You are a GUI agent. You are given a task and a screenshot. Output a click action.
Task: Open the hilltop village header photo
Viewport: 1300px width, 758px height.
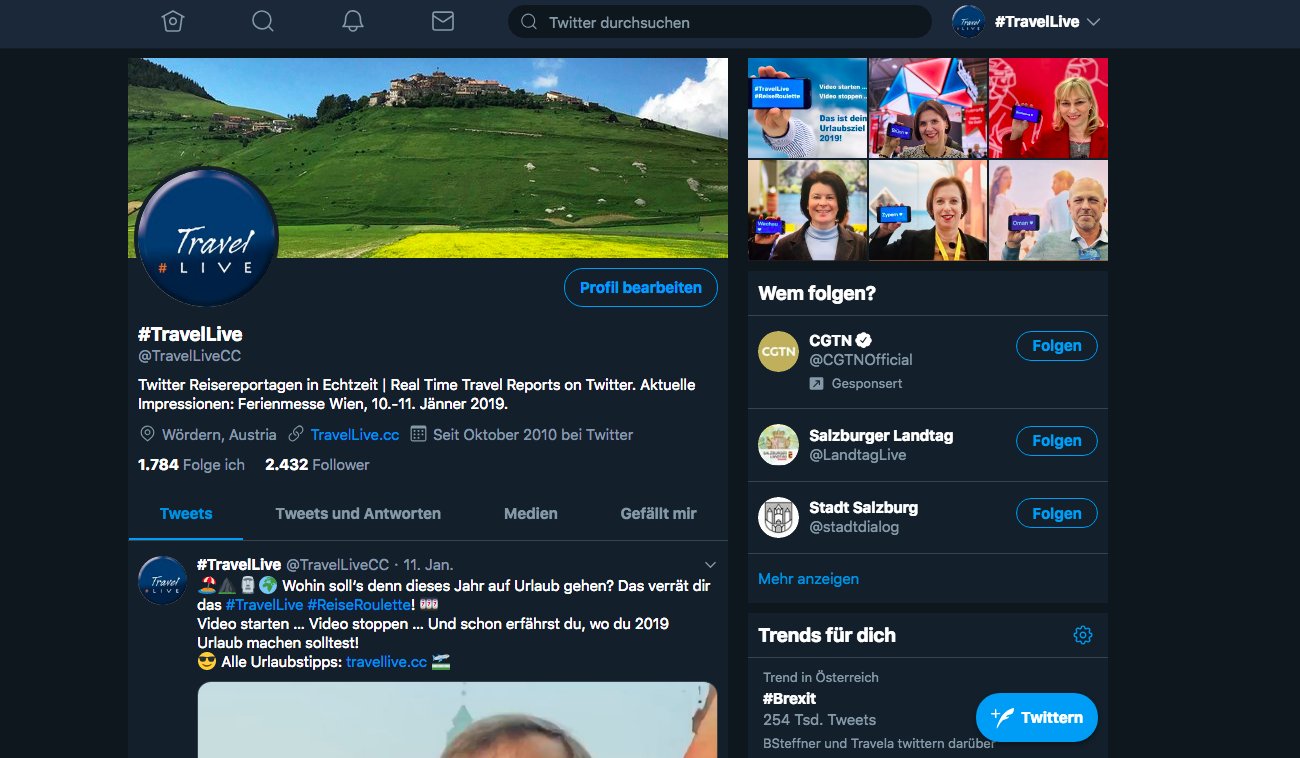click(x=428, y=158)
